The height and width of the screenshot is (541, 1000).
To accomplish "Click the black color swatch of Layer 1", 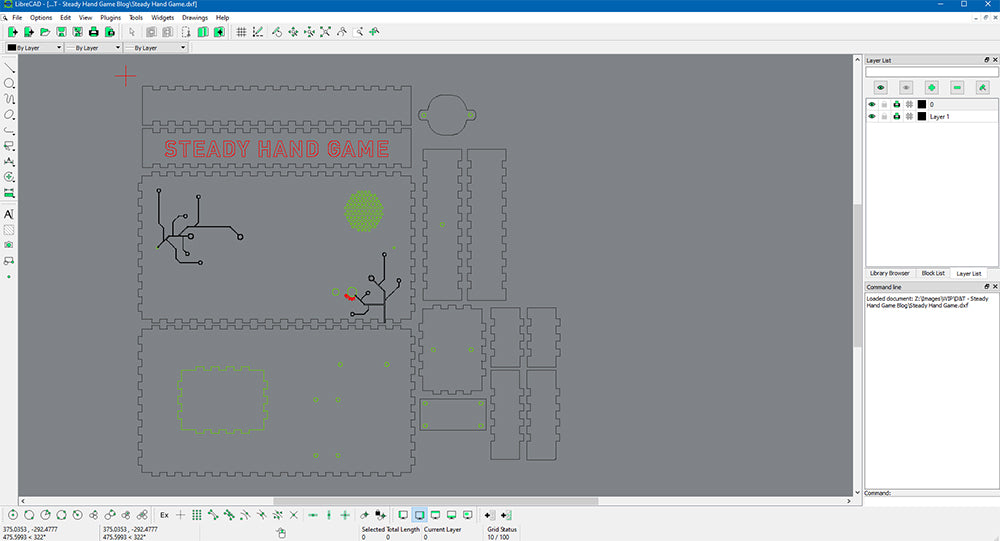I will coord(921,117).
